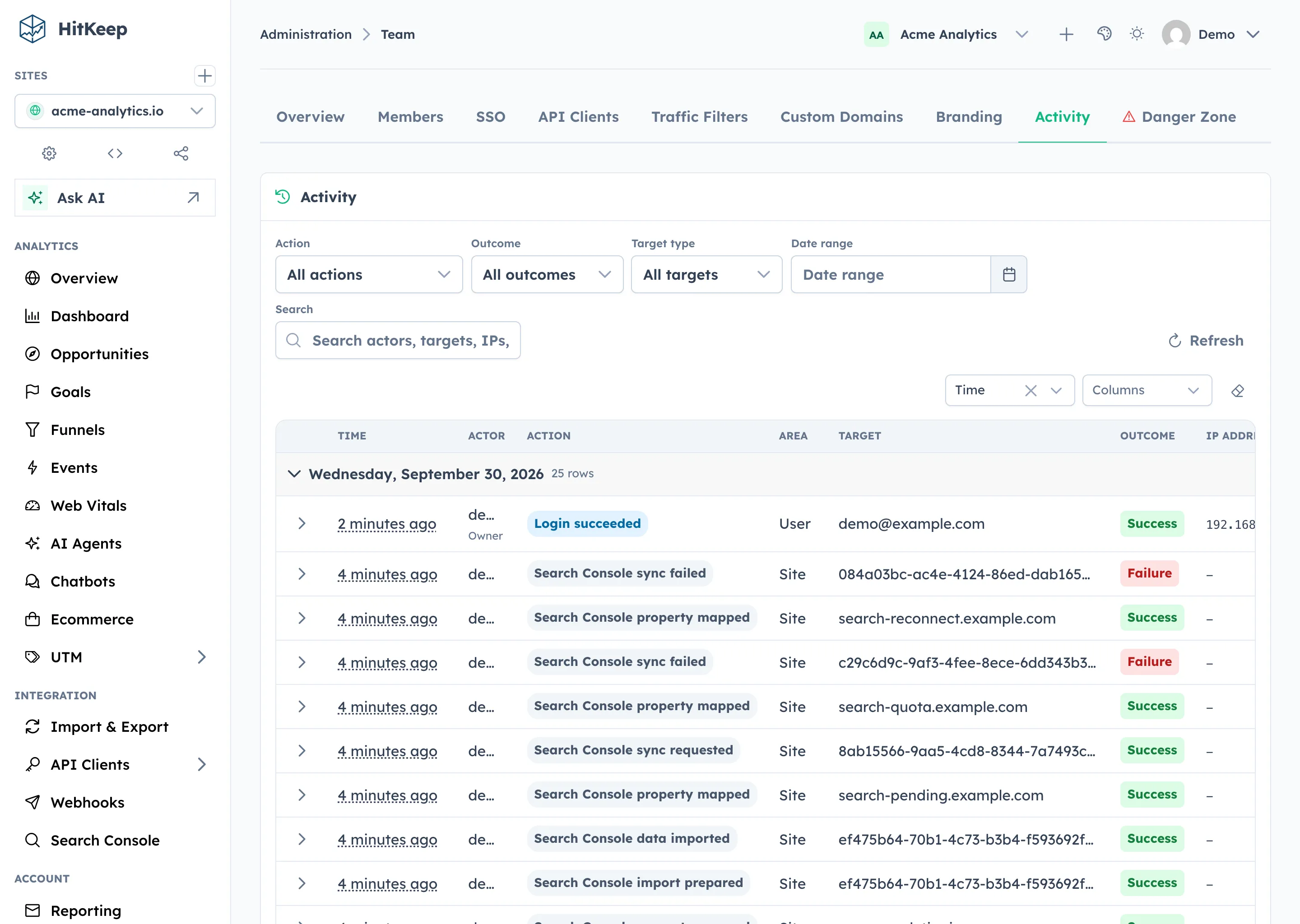1300x924 pixels.
Task: Open the acme-analytics.io site selector
Action: [115, 111]
